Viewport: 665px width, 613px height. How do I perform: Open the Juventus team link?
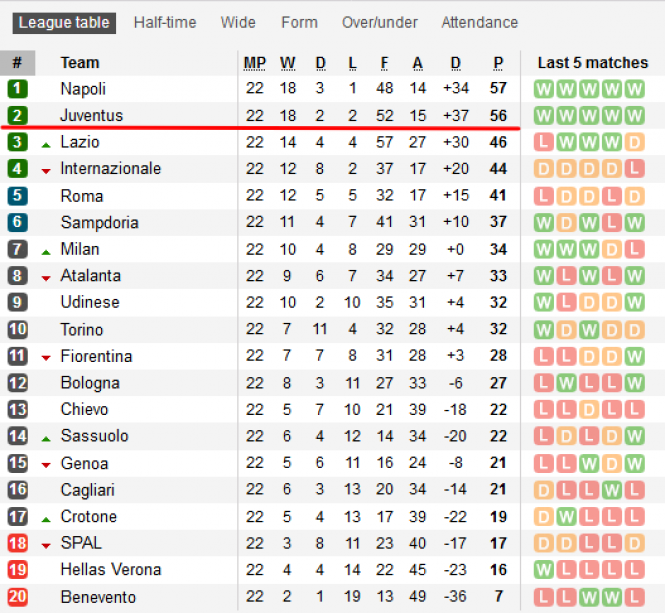[x=92, y=115]
